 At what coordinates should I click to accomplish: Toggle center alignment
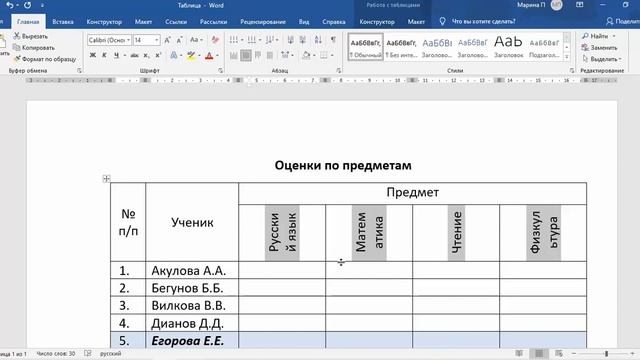[246, 55]
